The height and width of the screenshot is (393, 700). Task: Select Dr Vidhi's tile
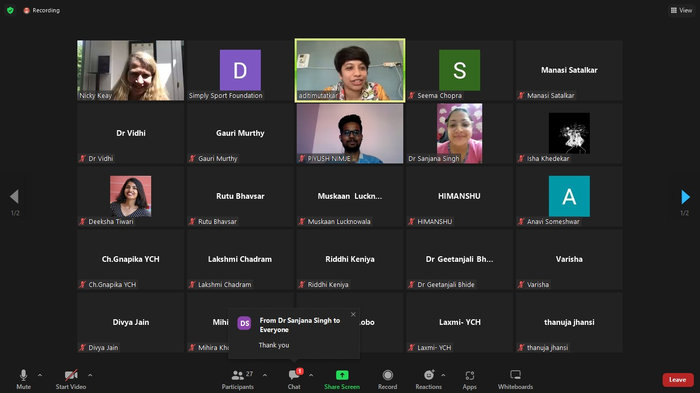(x=130, y=133)
